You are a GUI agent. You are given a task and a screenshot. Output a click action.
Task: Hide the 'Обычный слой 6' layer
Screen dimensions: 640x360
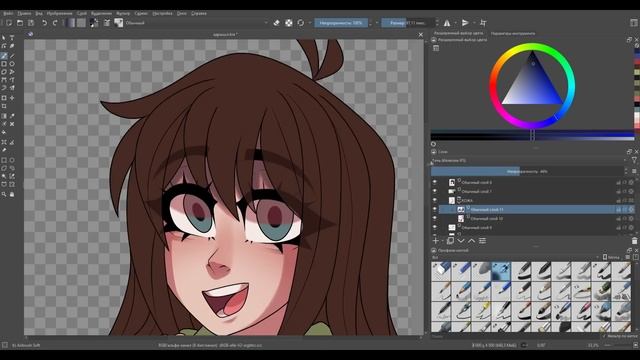[434, 182]
